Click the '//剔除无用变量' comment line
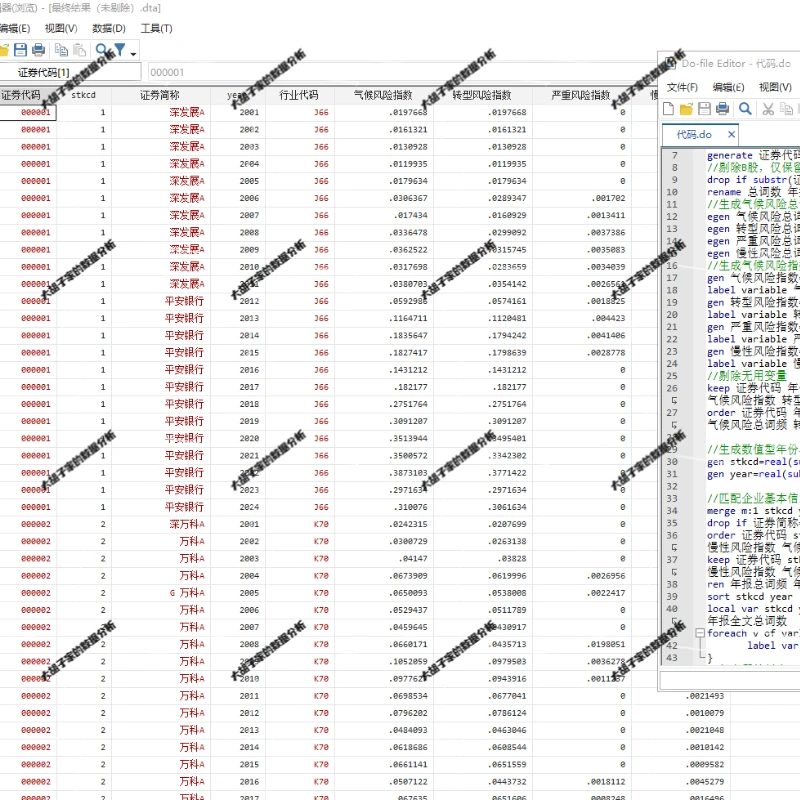 pos(747,376)
